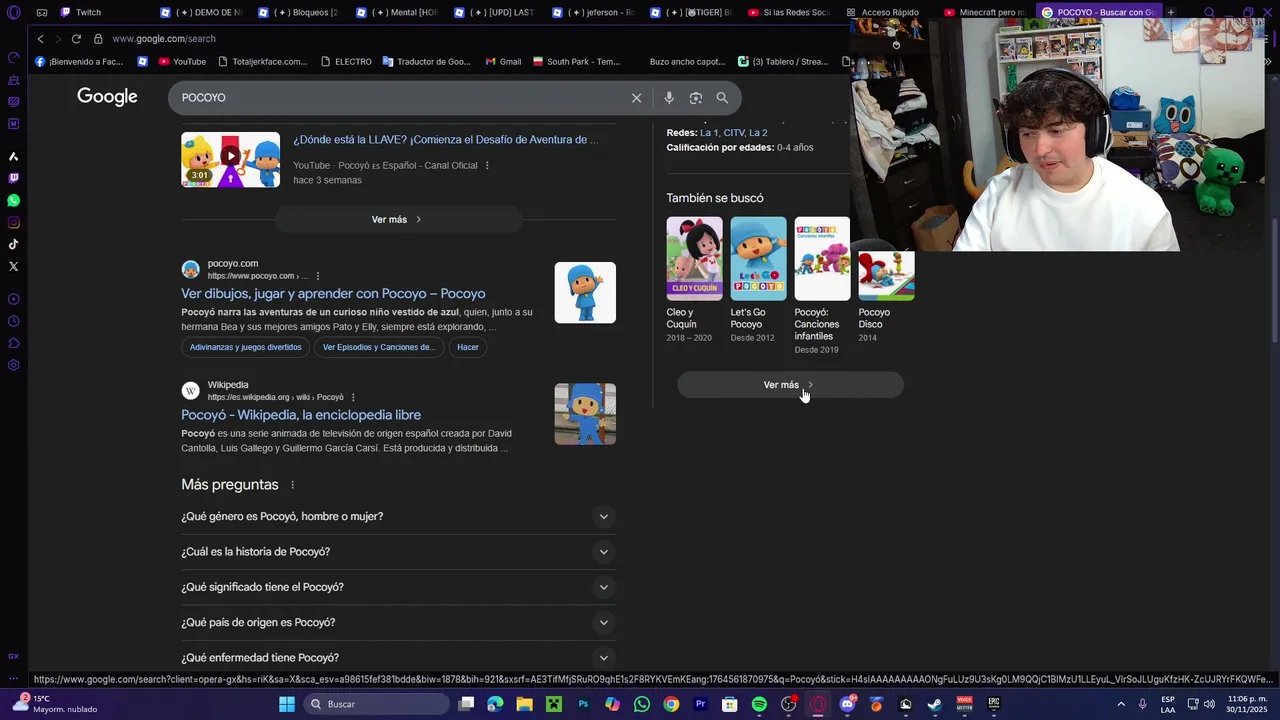Open pocoyo.com result image thumbnail

click(x=585, y=293)
